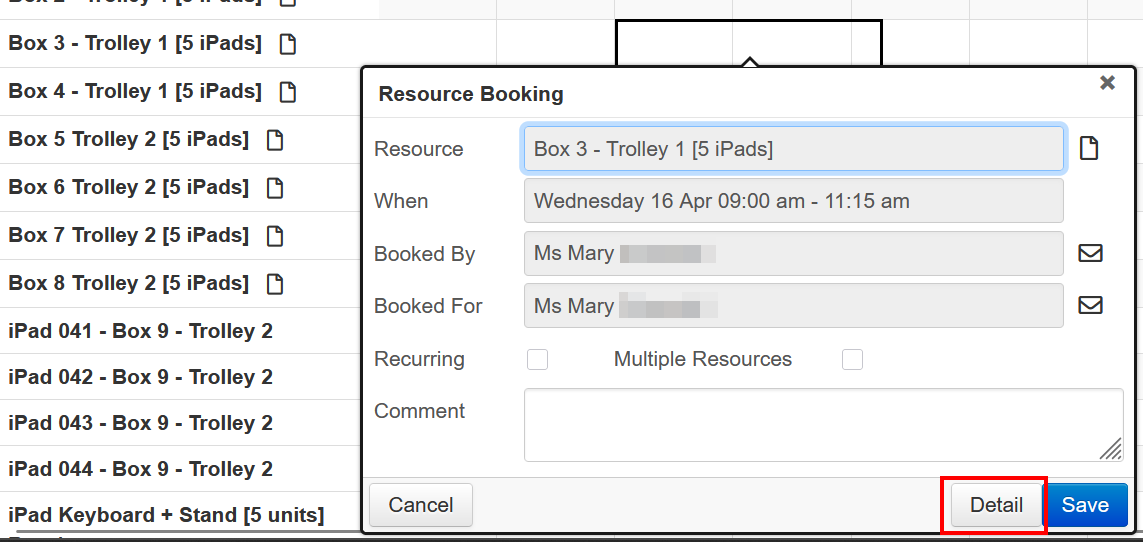
Task: Click document icon next to Box 5 Trolley 2
Action: (275, 140)
